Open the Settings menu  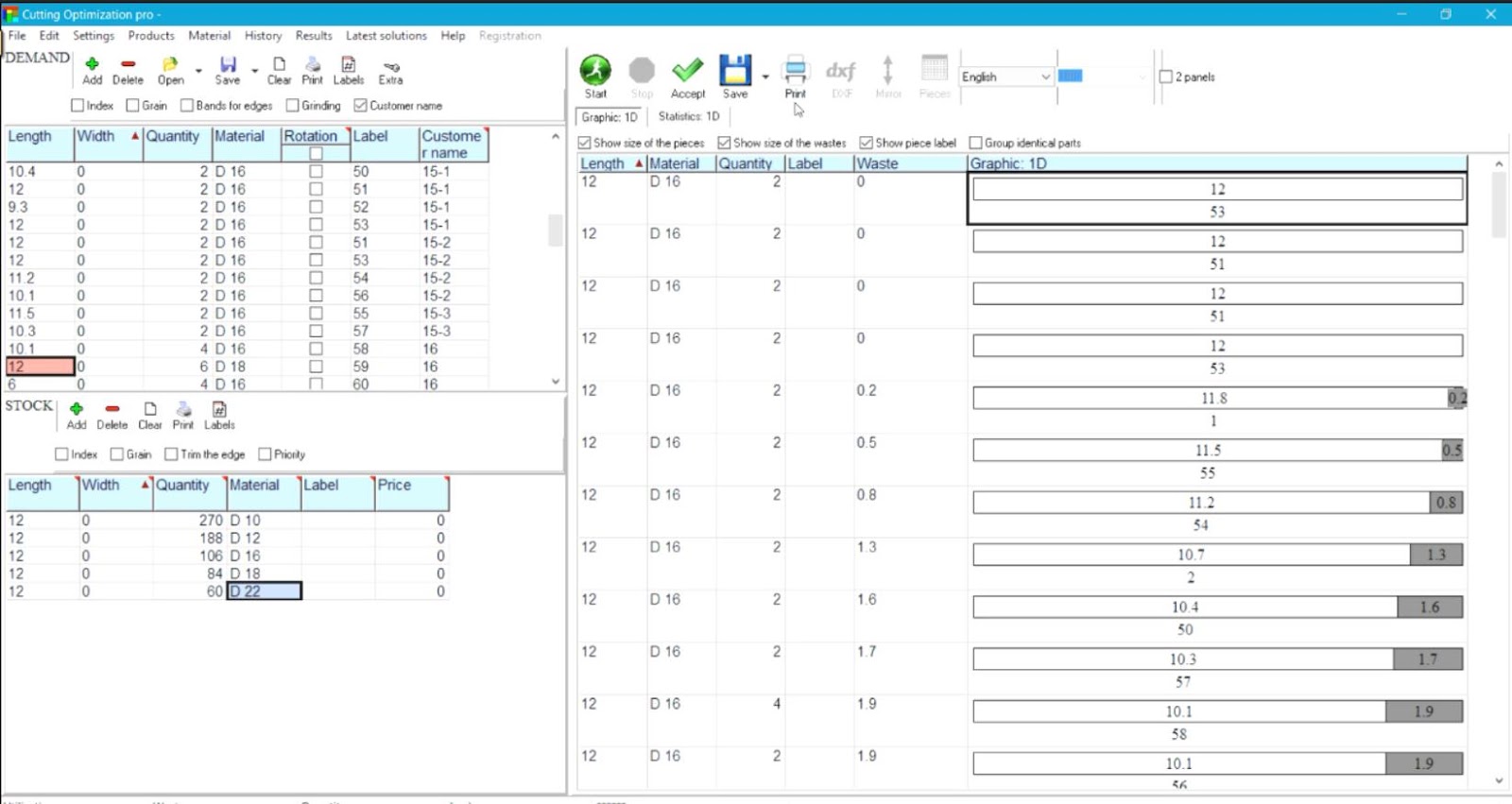(94, 36)
